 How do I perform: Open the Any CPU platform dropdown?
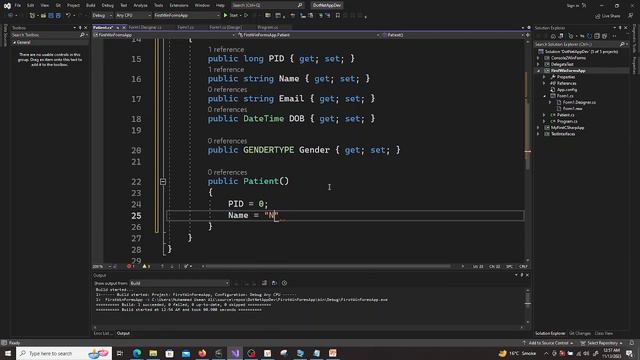(133, 16)
